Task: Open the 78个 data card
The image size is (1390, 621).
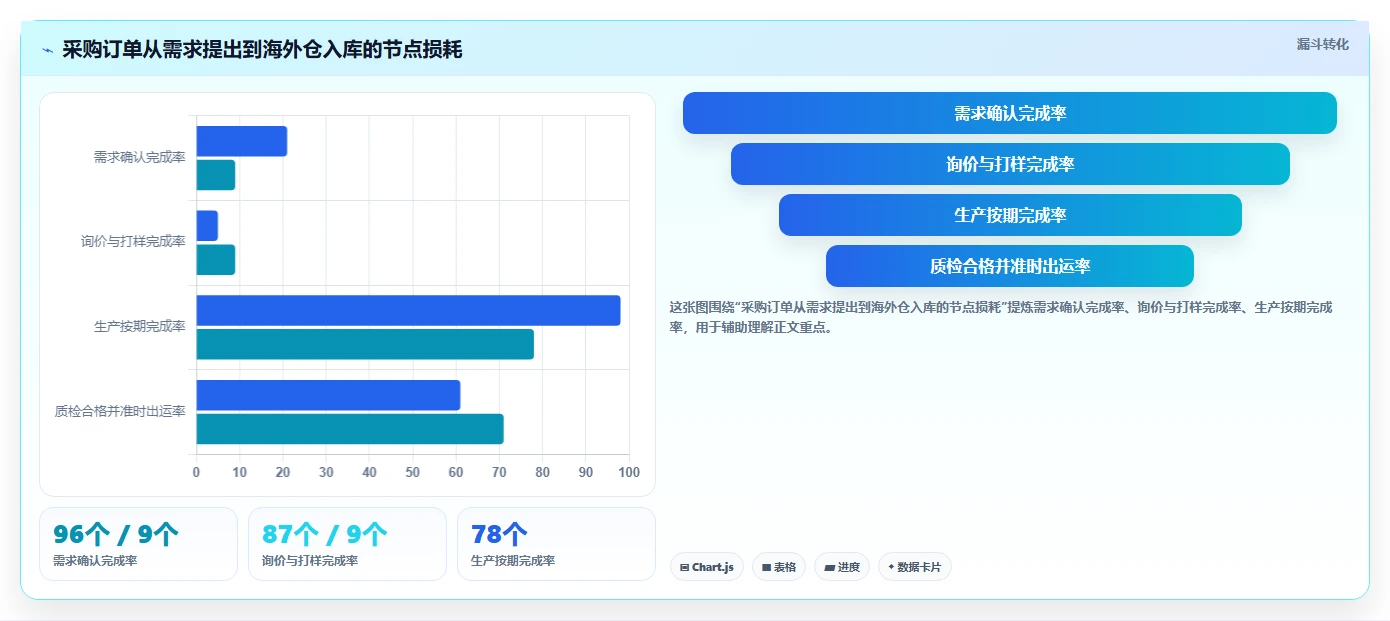Action: [x=556, y=544]
